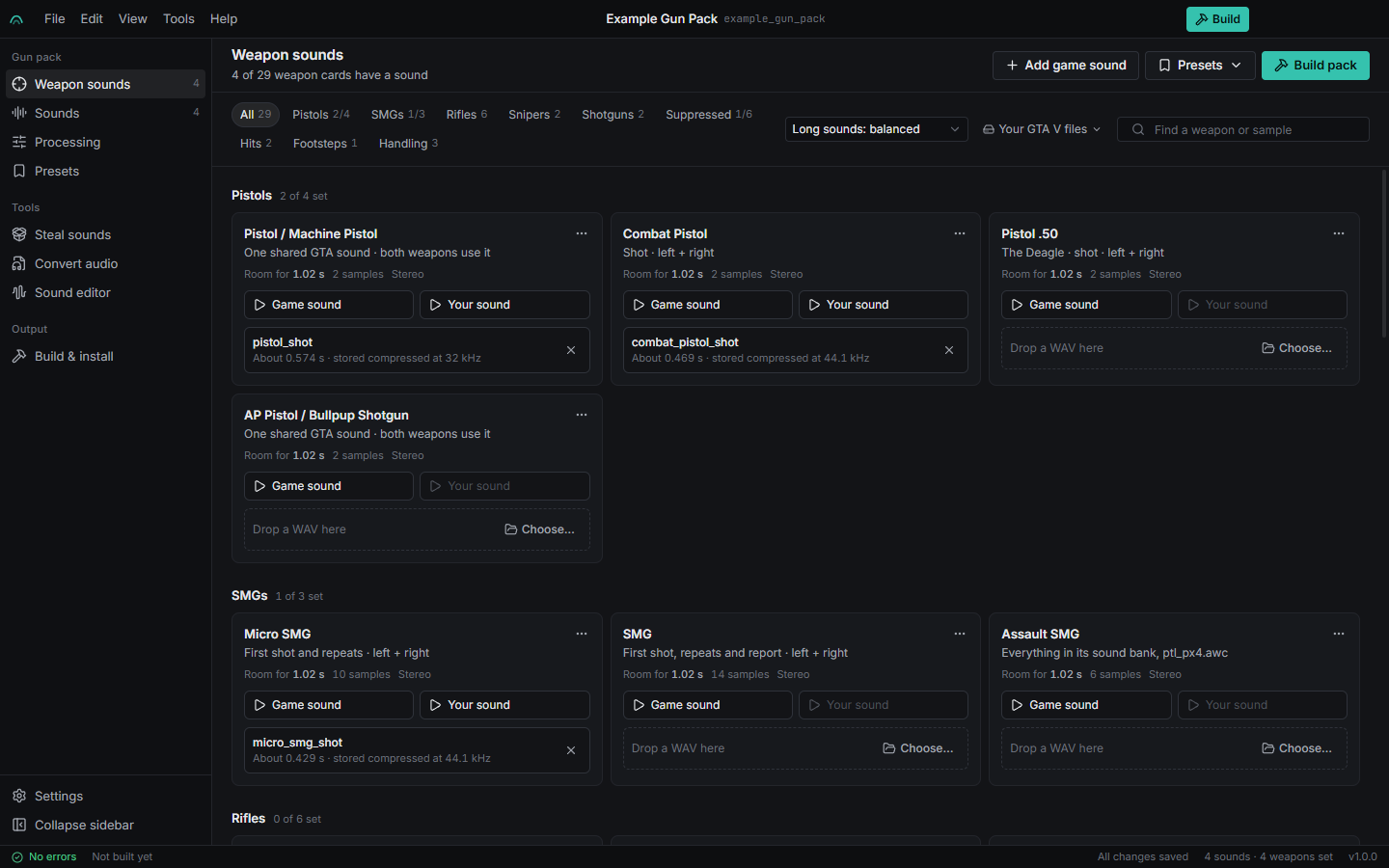Play Your sound for Pistol / Machine Pistol
The height and width of the screenshot is (868, 1389).
tap(504, 305)
